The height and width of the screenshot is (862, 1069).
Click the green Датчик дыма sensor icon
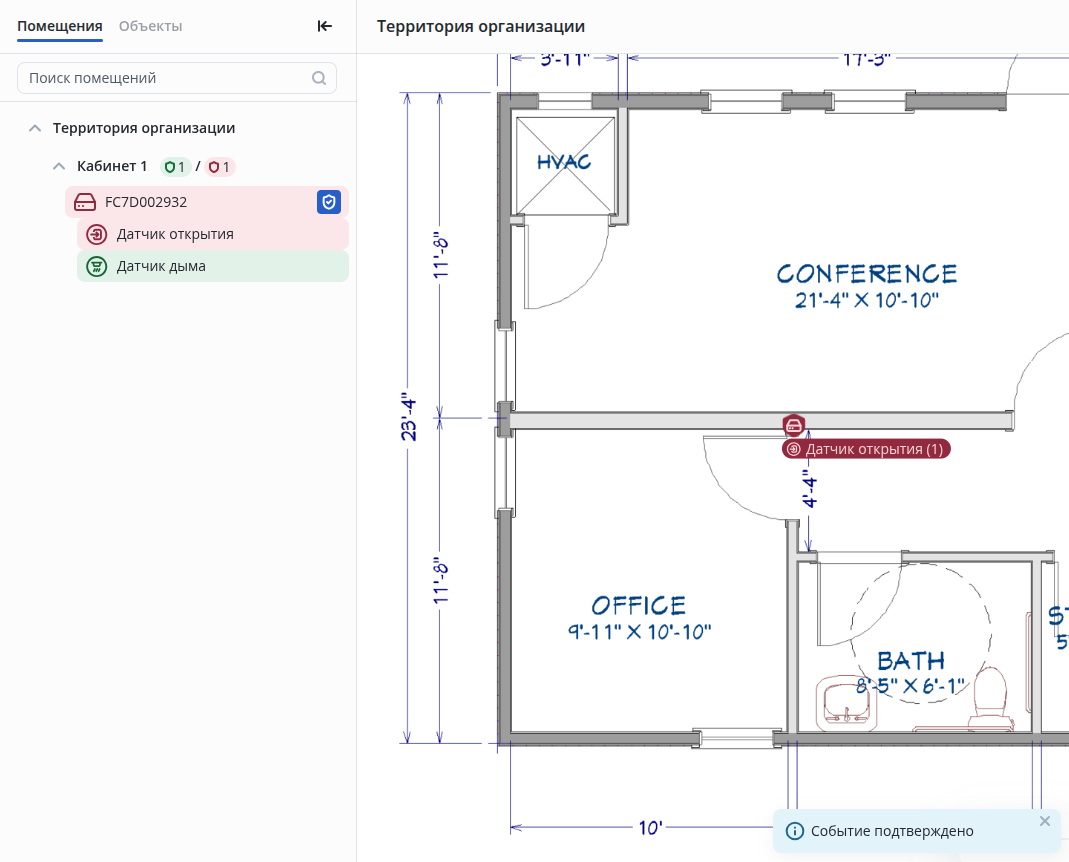pos(97,267)
